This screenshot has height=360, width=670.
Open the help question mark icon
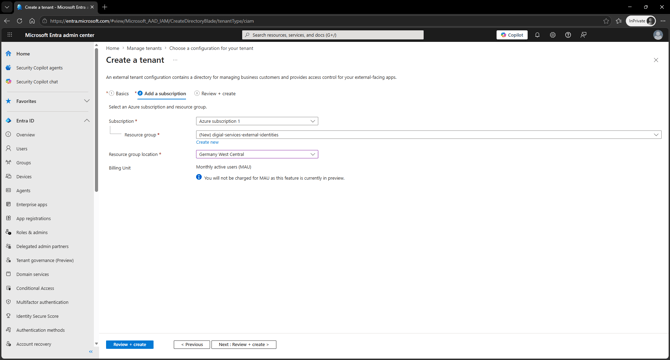click(568, 35)
